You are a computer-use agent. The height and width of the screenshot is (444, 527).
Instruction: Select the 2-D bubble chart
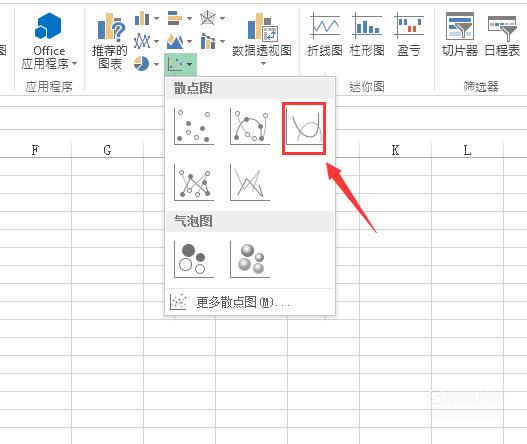pos(194,259)
